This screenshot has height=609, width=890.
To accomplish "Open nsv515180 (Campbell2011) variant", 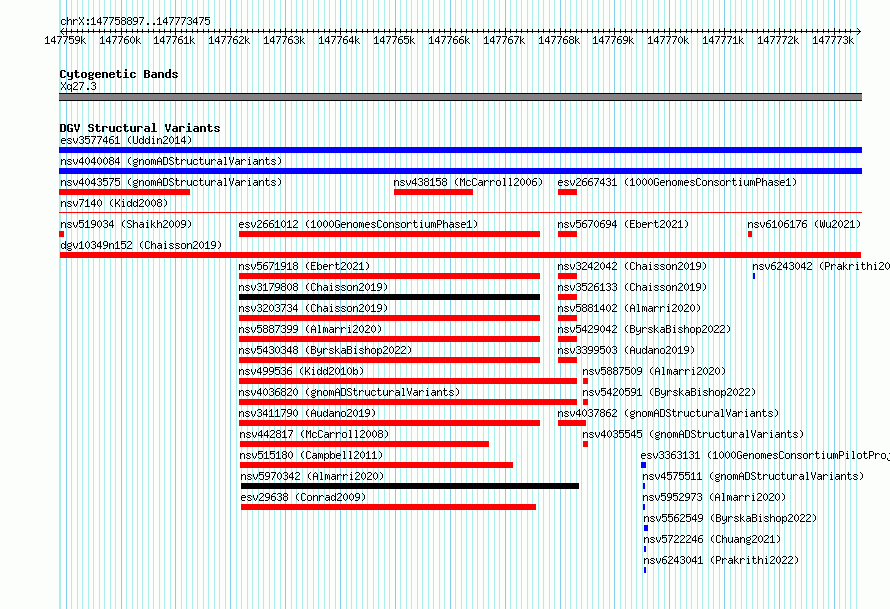I will point(311,455).
